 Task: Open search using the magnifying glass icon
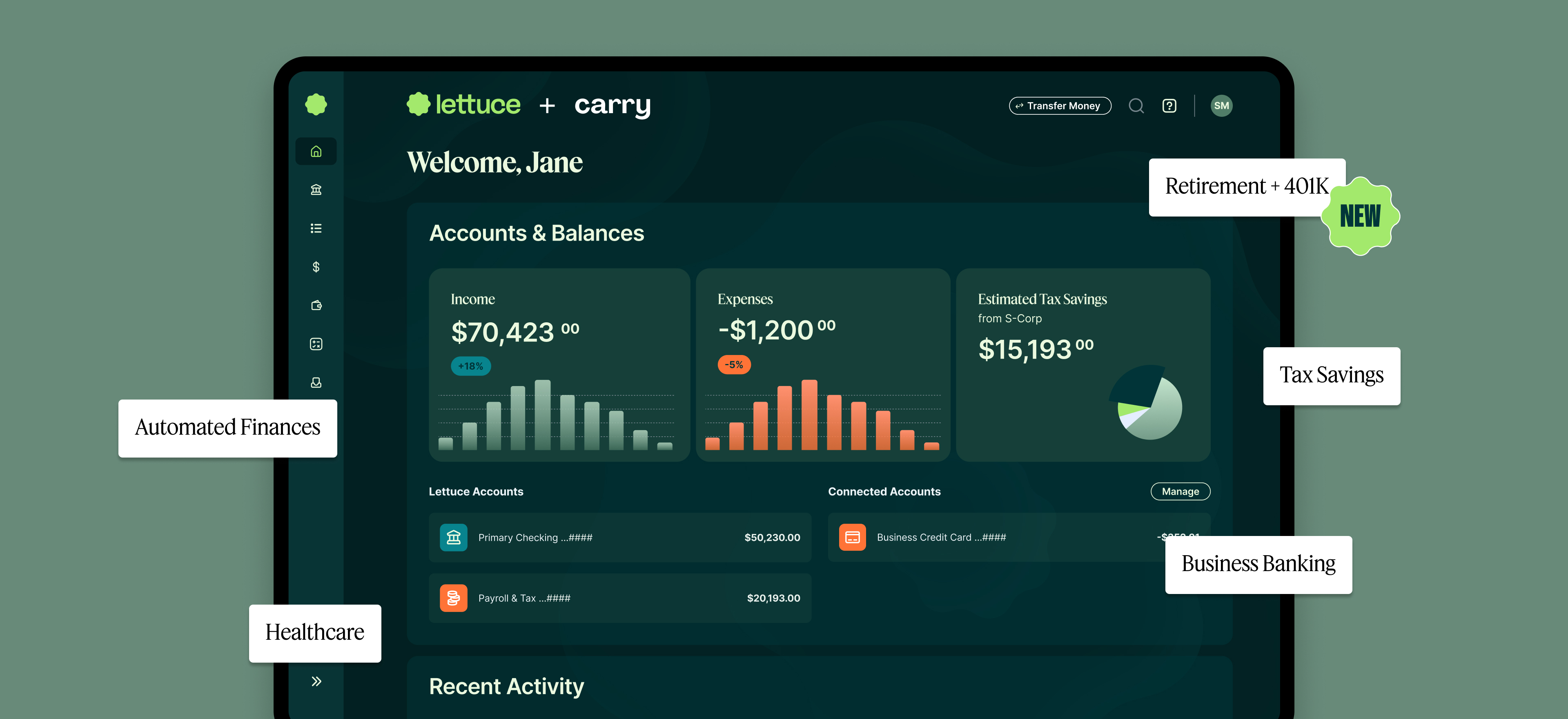click(x=1136, y=105)
